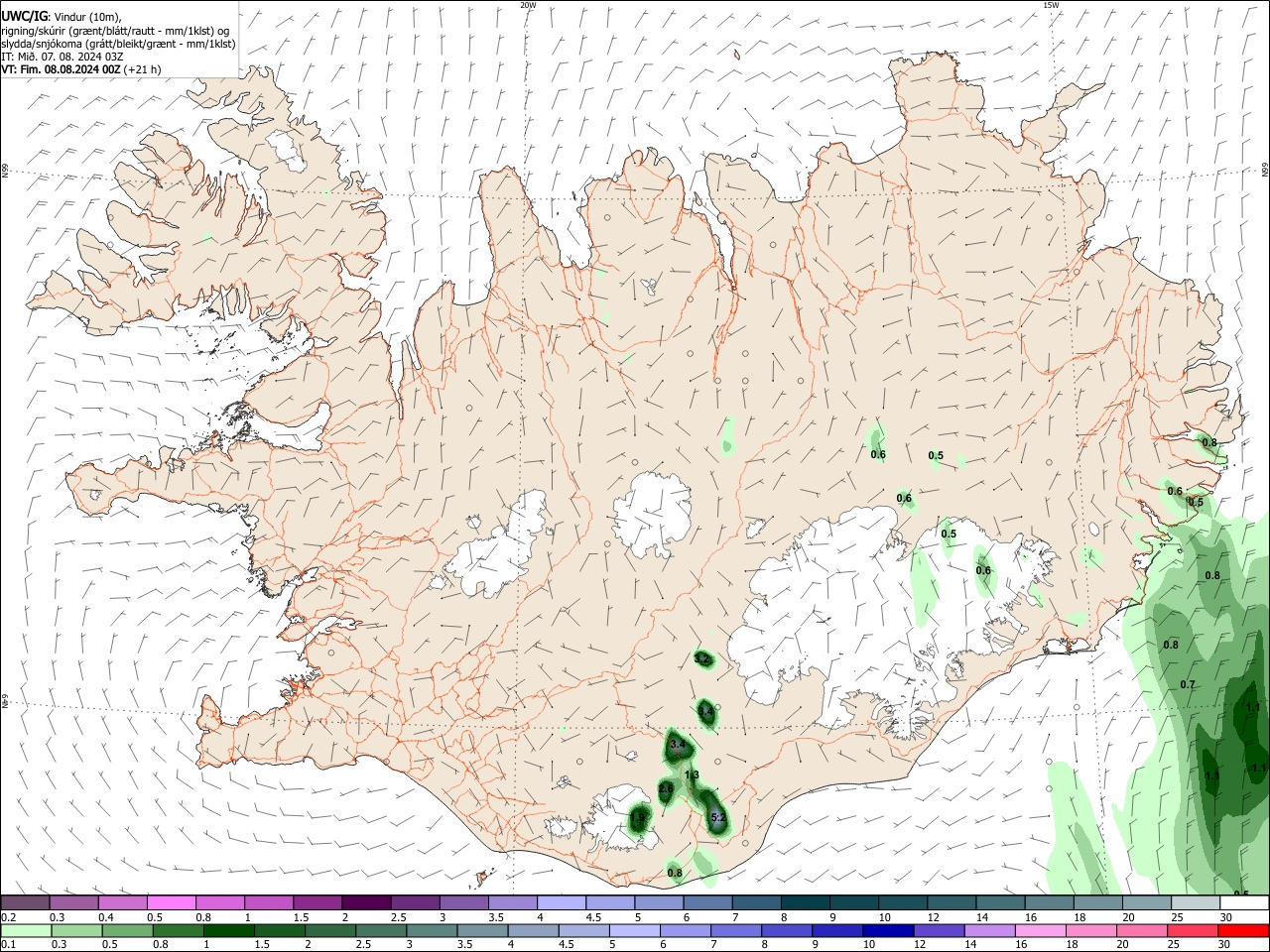Image resolution: width=1270 pixels, height=952 pixels.
Task: Pick the bright red 30 swatch on lower scale
Action: tap(1245, 931)
